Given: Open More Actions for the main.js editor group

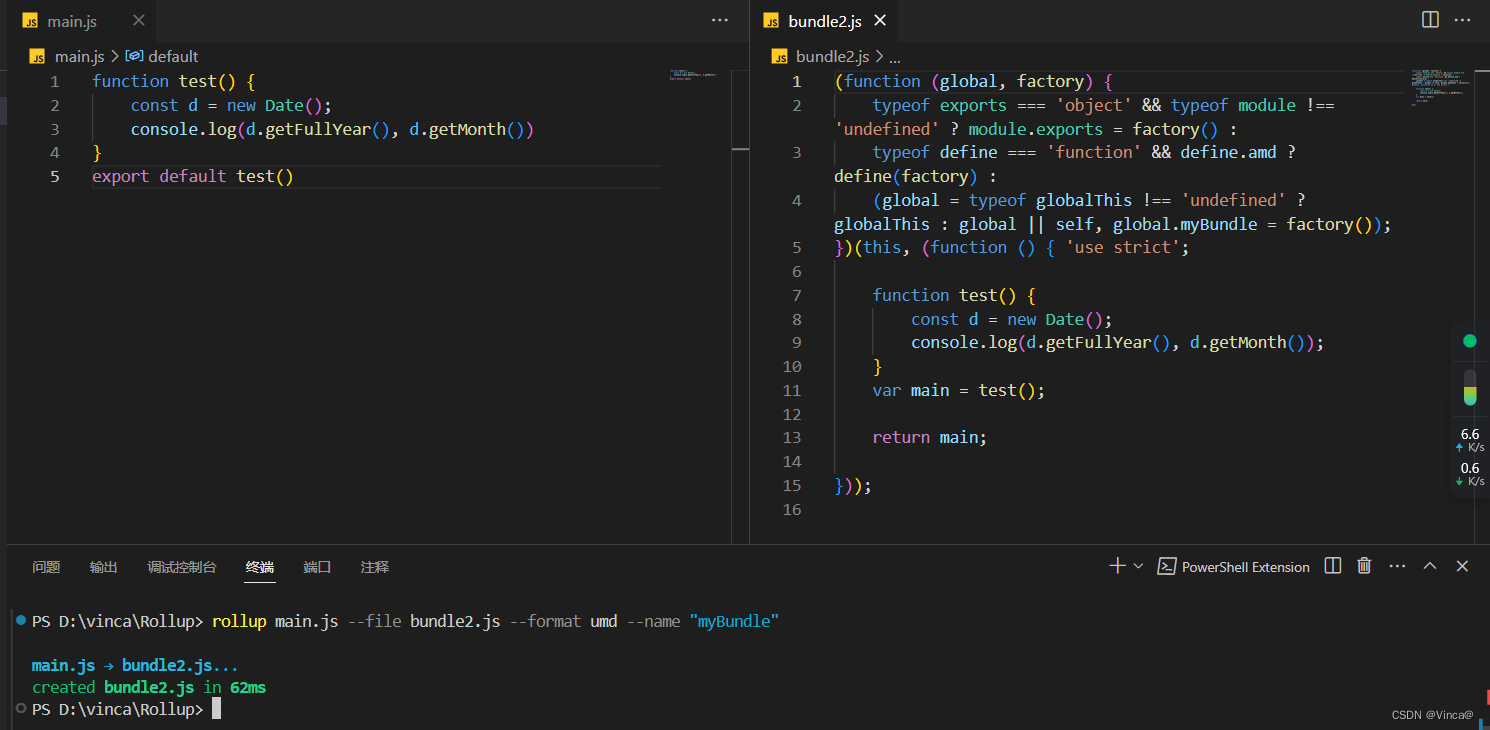Looking at the screenshot, I should point(720,20).
